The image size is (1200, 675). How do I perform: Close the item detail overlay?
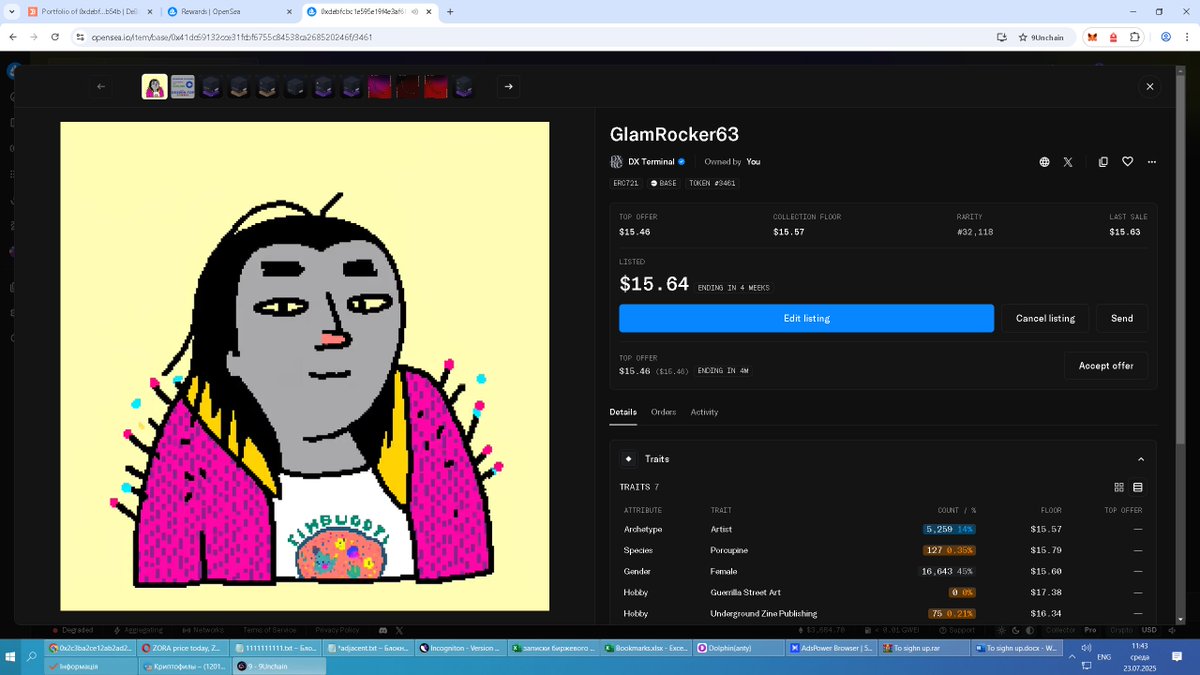(1150, 87)
